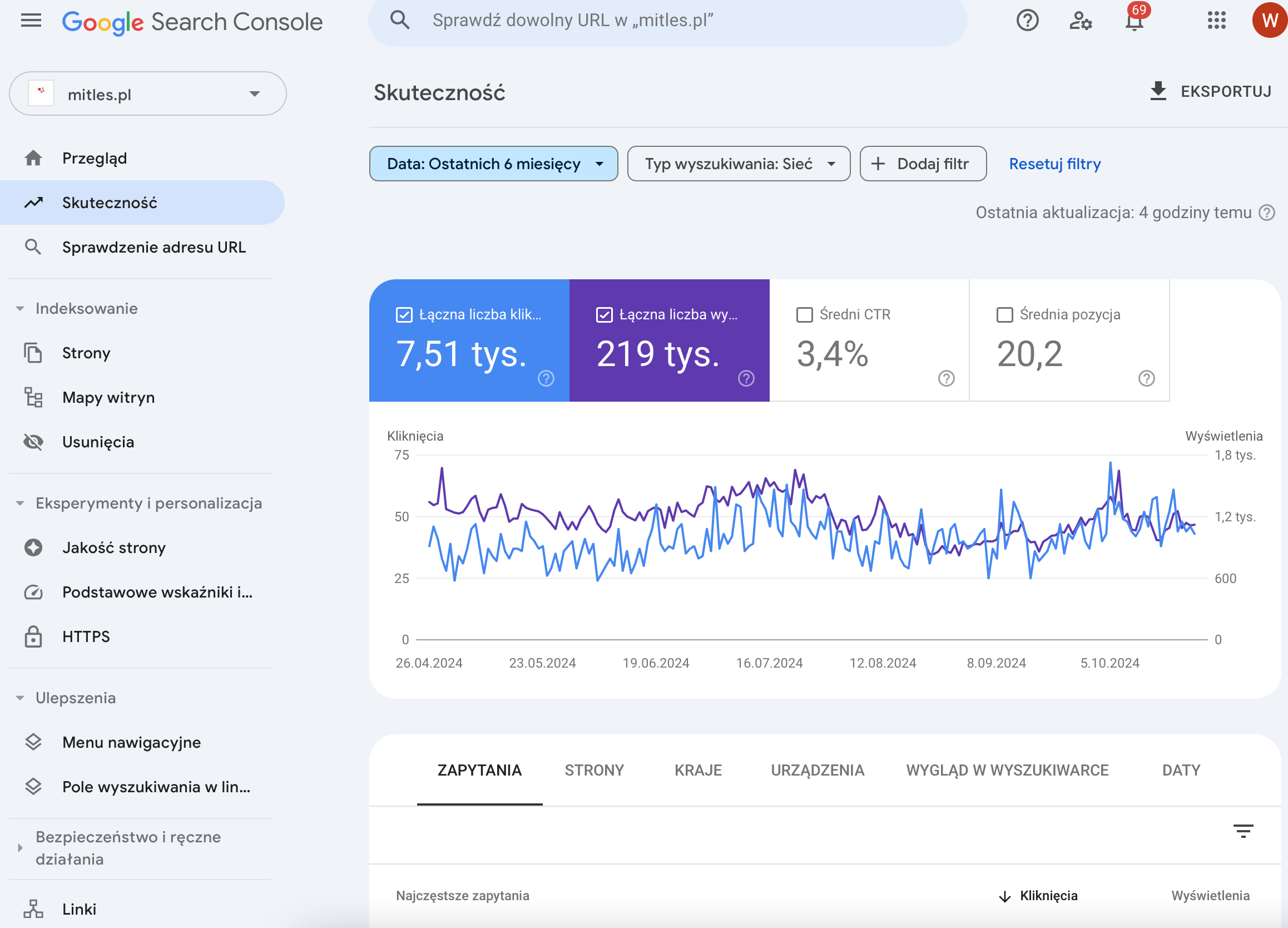Click the export download icon
Screen dimensions: 1288x928
coord(1158,91)
